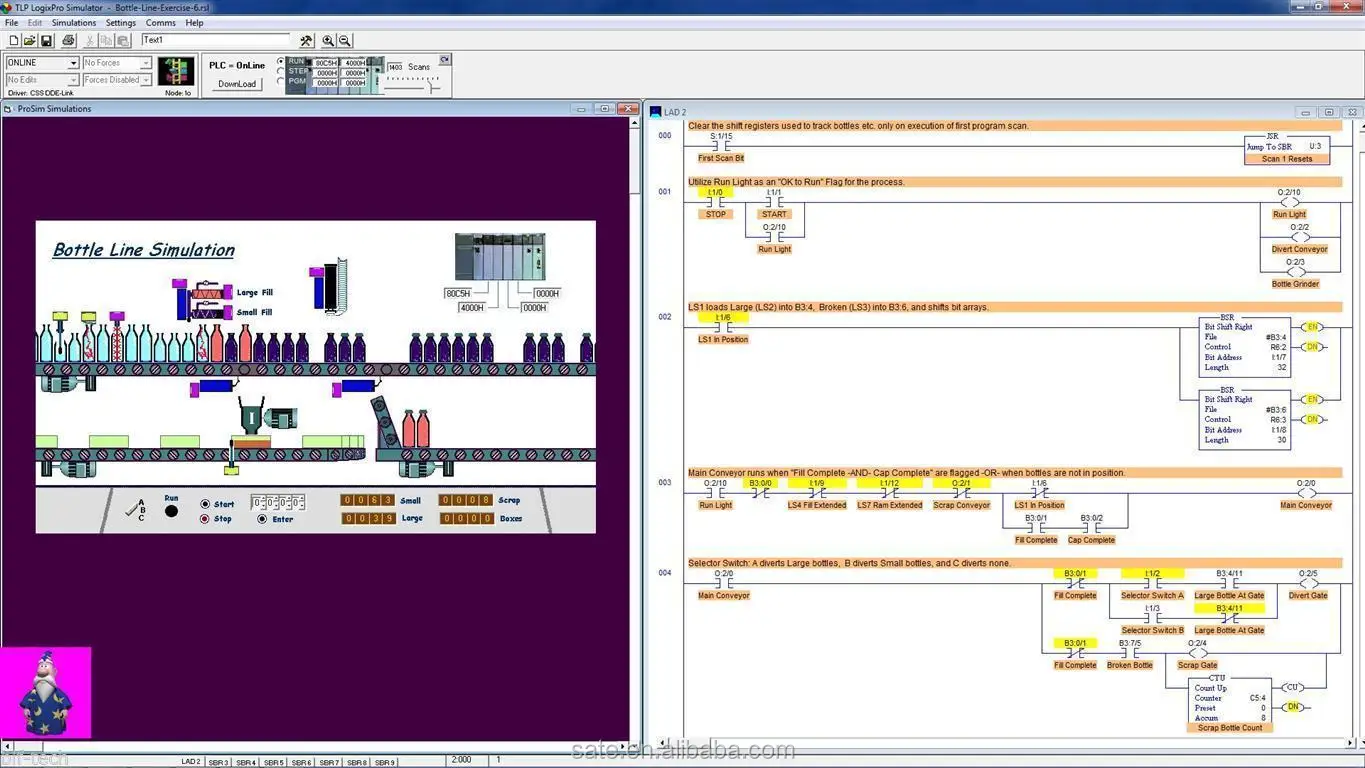The width and height of the screenshot is (1365, 768).
Task: Click the DownLoad button
Action: (x=237, y=84)
